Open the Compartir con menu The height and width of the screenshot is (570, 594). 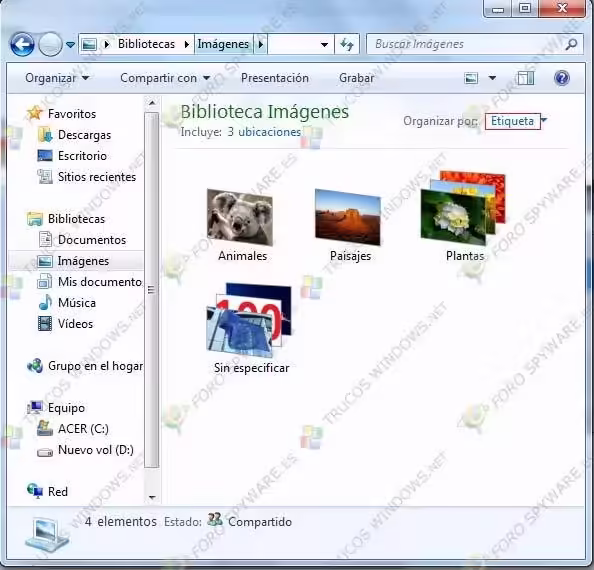point(165,78)
